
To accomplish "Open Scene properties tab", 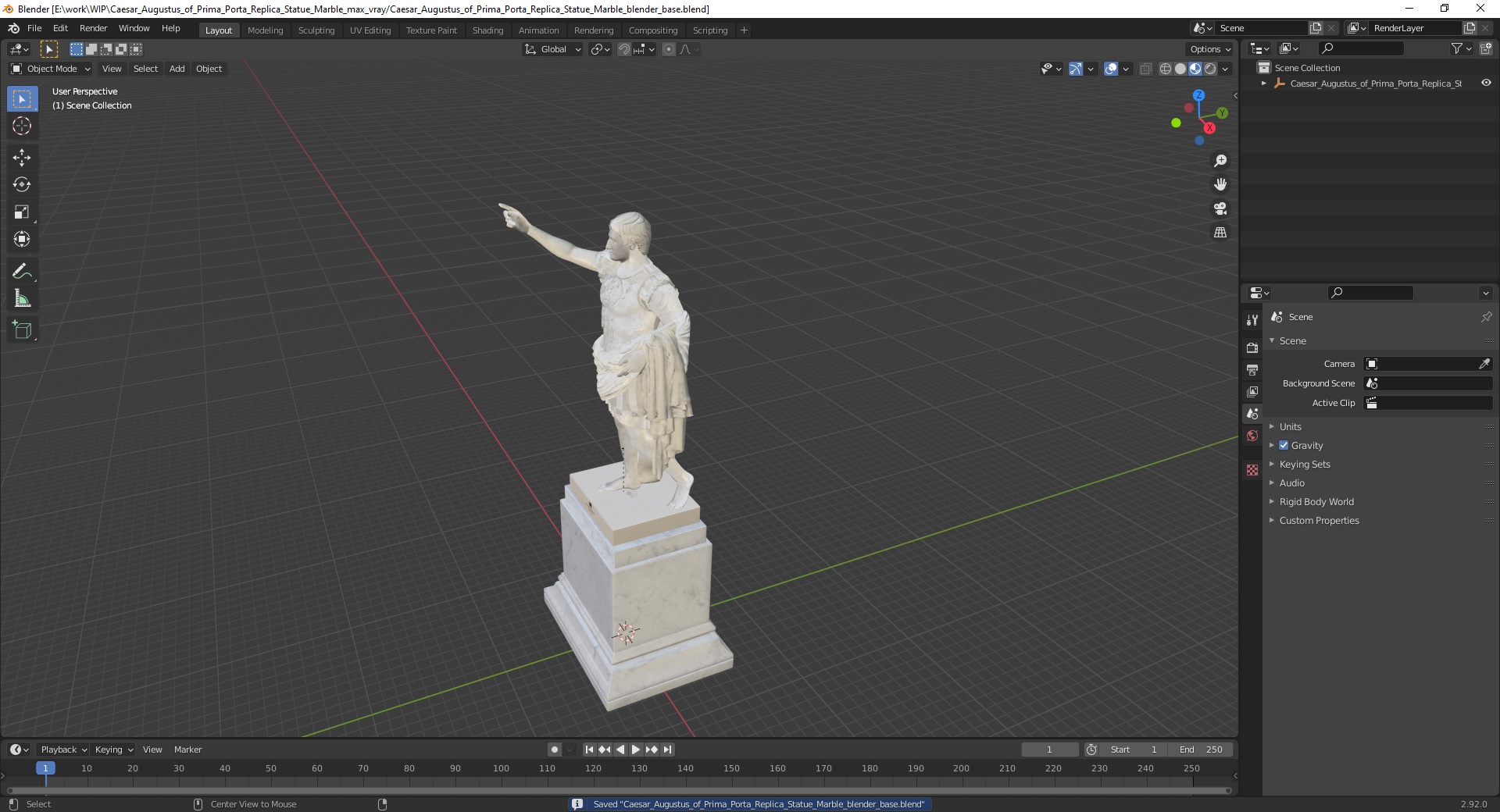I will [x=1252, y=413].
